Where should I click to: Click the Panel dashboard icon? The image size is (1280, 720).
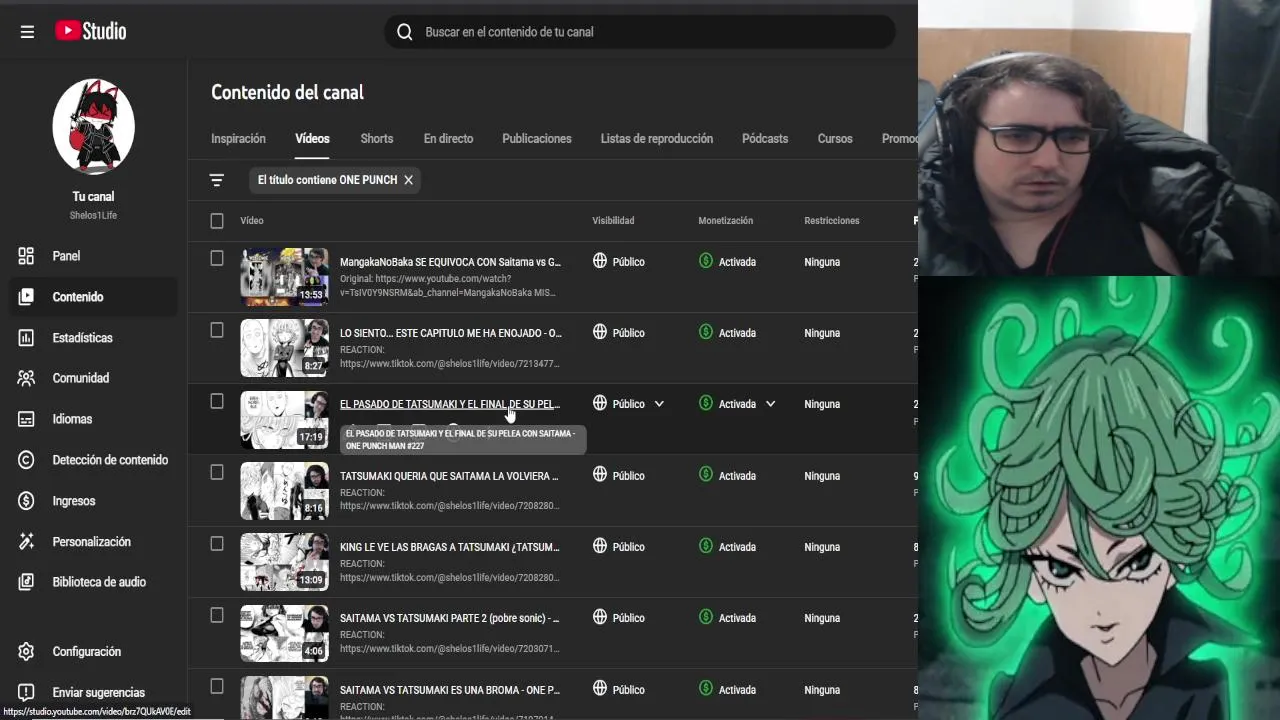[26, 256]
